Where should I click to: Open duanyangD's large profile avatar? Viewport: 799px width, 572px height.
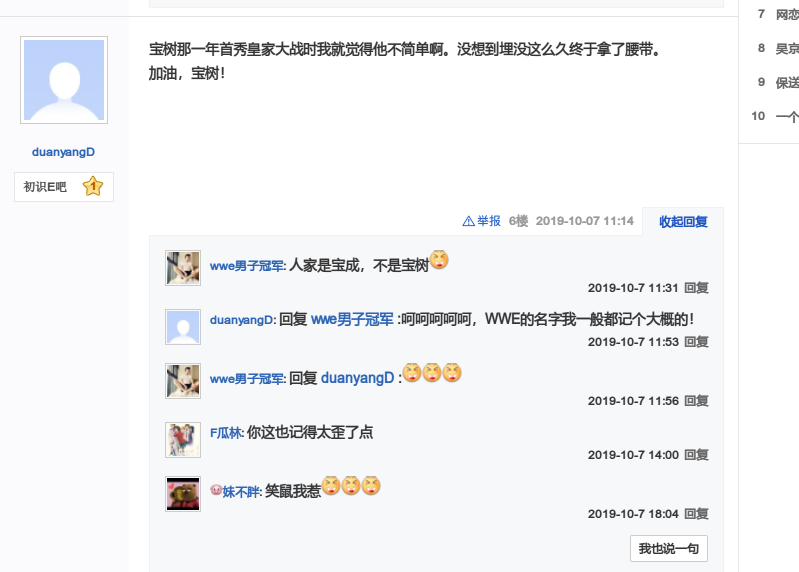tap(64, 80)
